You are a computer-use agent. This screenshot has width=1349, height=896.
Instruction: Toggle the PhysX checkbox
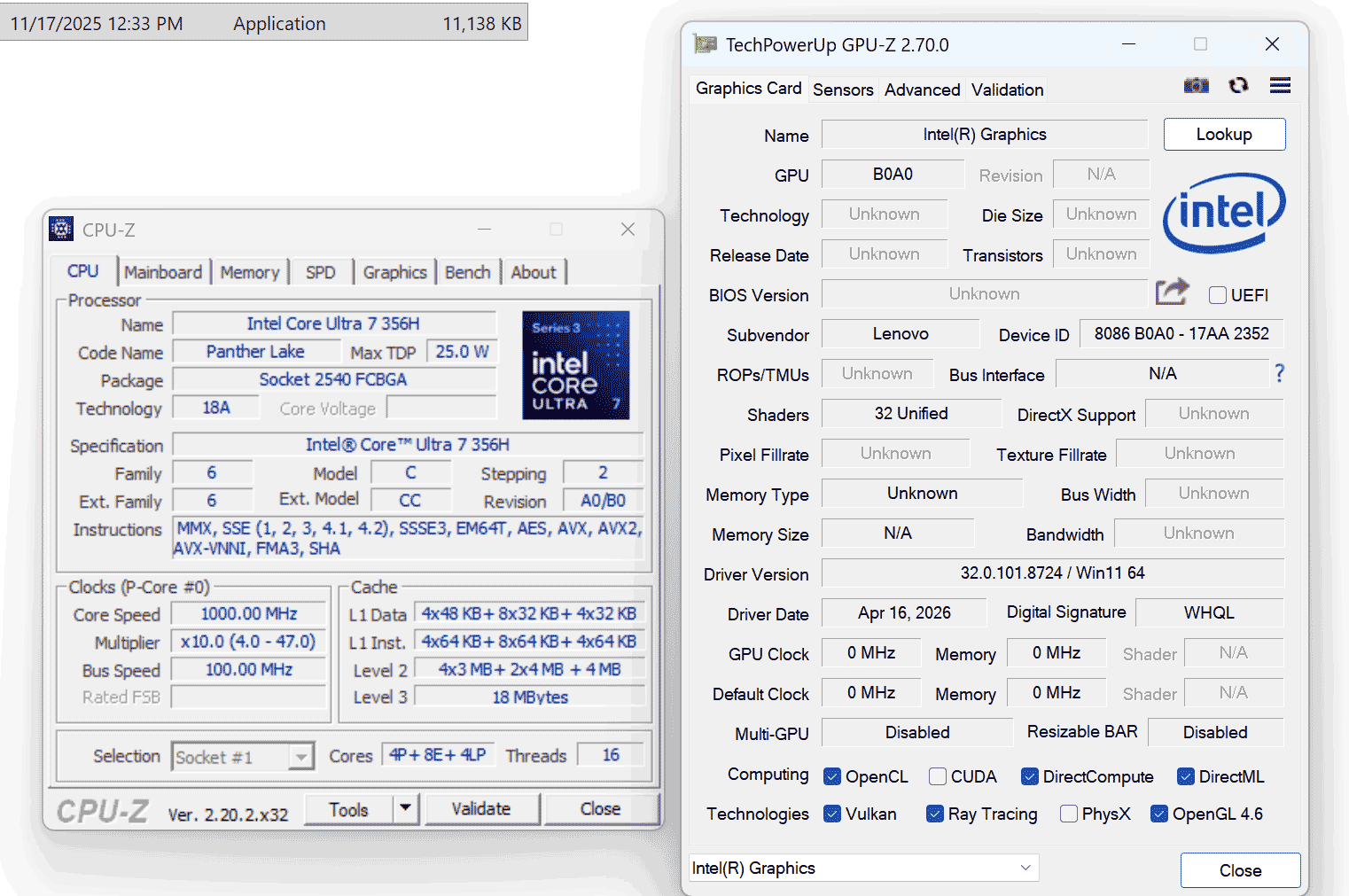pos(1069,814)
